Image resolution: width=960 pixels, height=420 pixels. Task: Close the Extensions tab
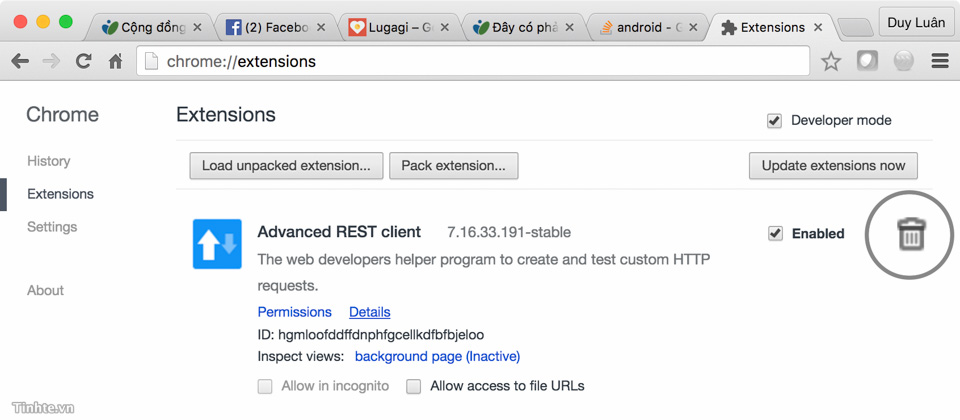coord(819,27)
